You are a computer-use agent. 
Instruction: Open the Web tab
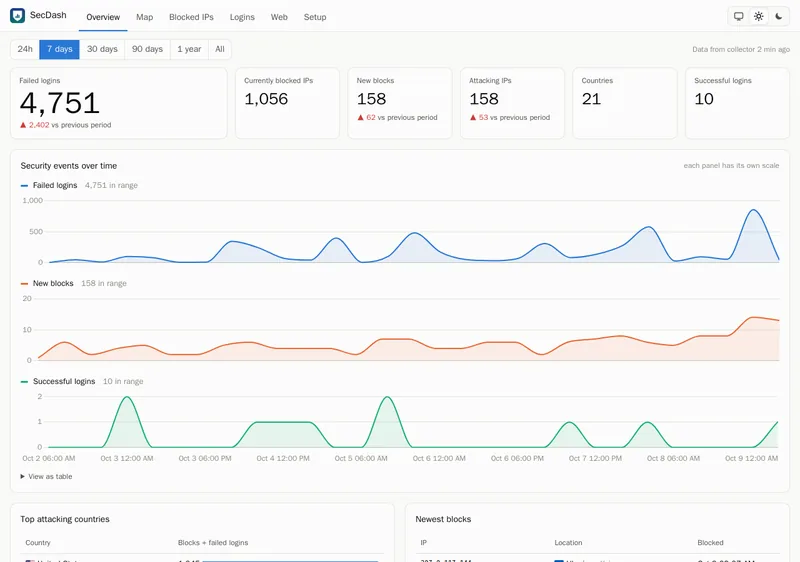tap(279, 17)
